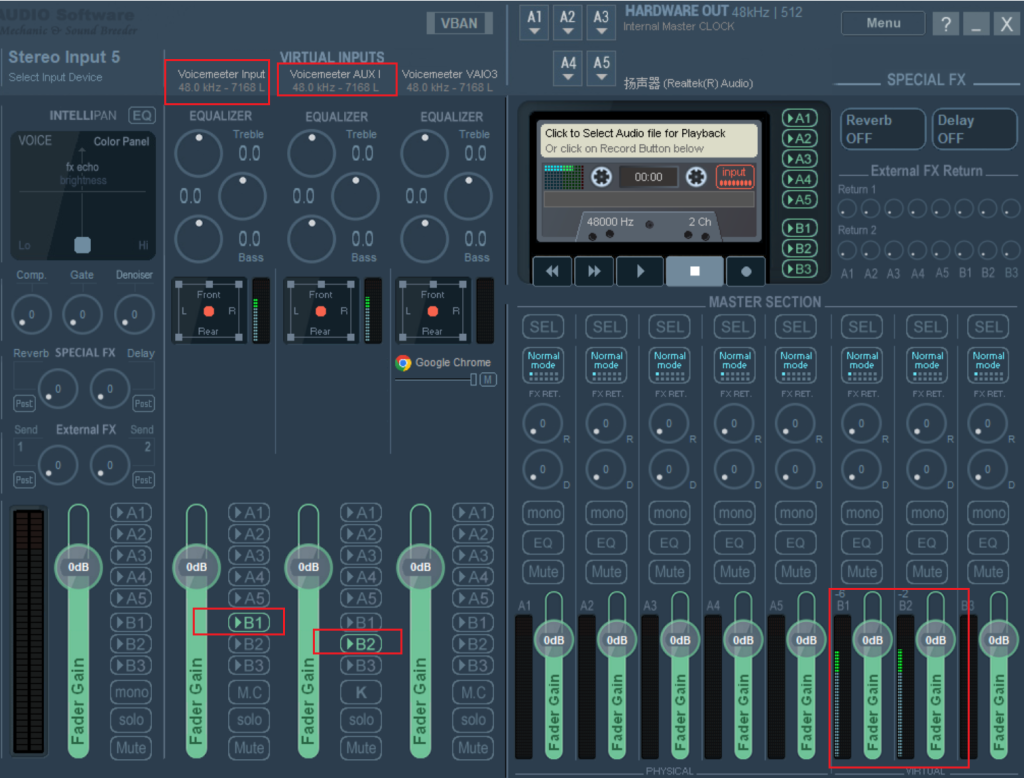Open the Stereo Input 5 device selector
This screenshot has height=778, width=1024.
[56, 77]
